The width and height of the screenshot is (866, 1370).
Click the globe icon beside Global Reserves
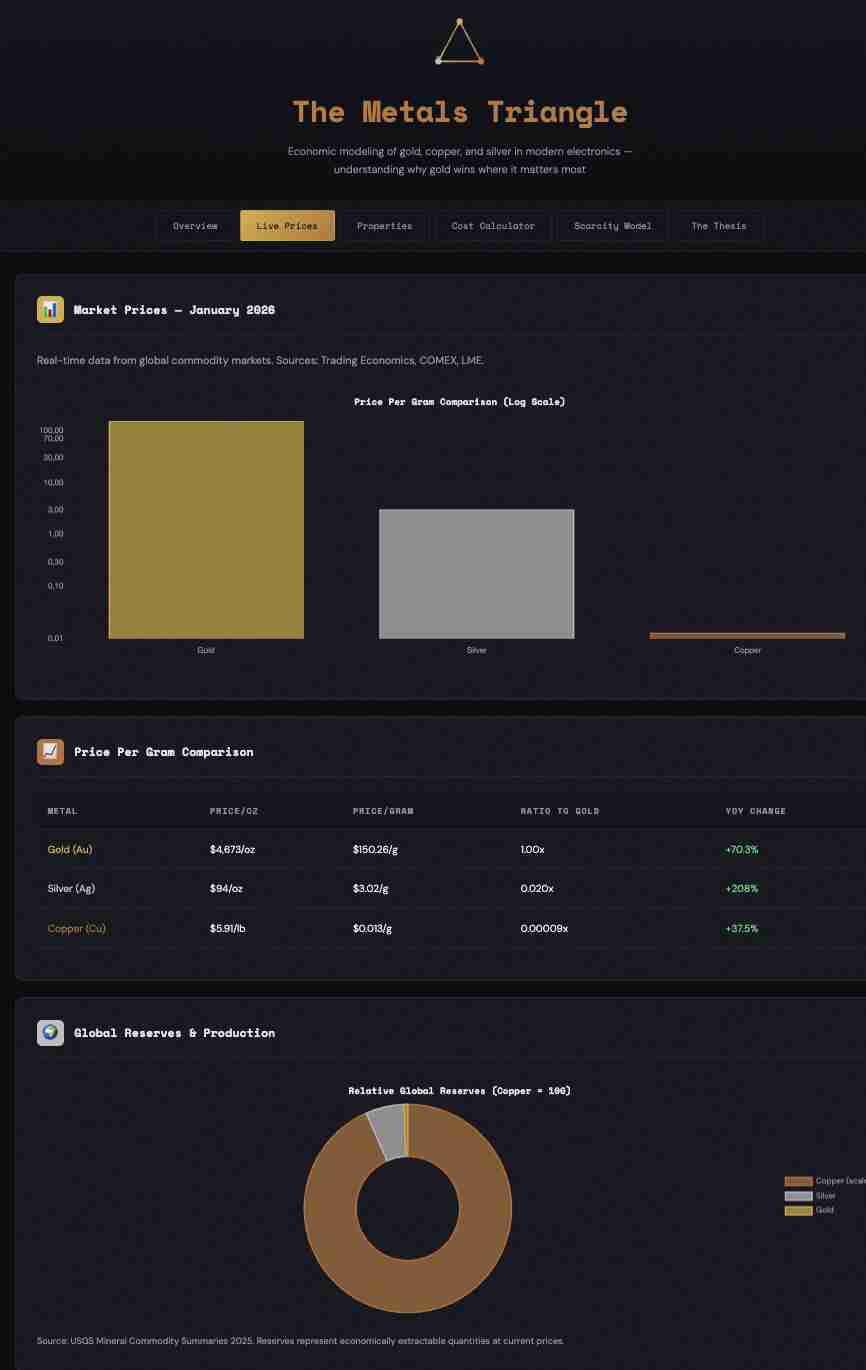[50, 1033]
